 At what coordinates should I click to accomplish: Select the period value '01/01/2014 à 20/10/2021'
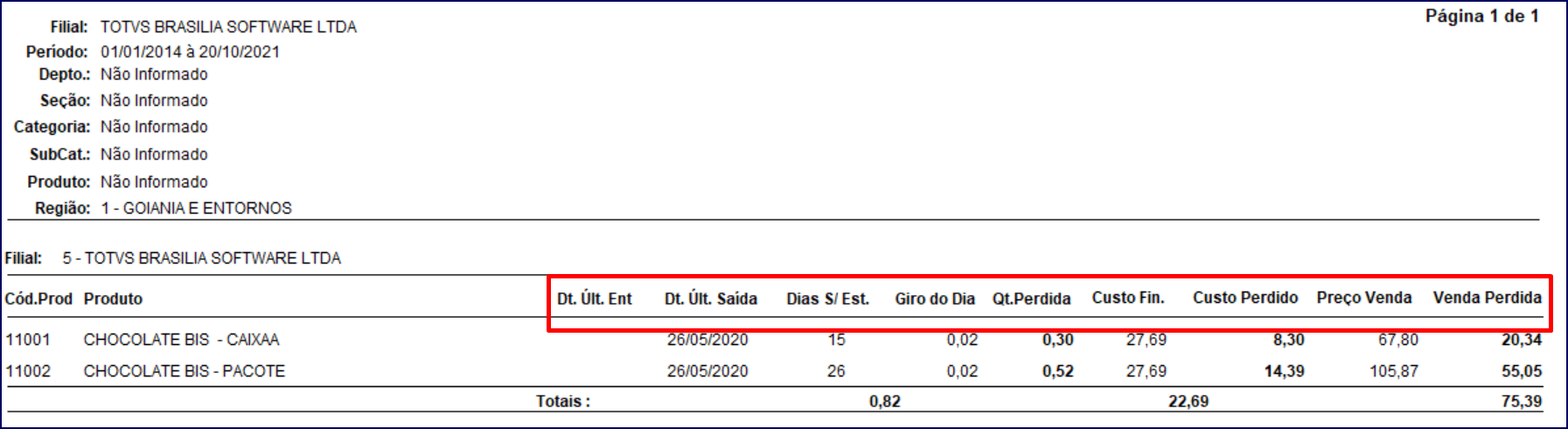point(190,52)
